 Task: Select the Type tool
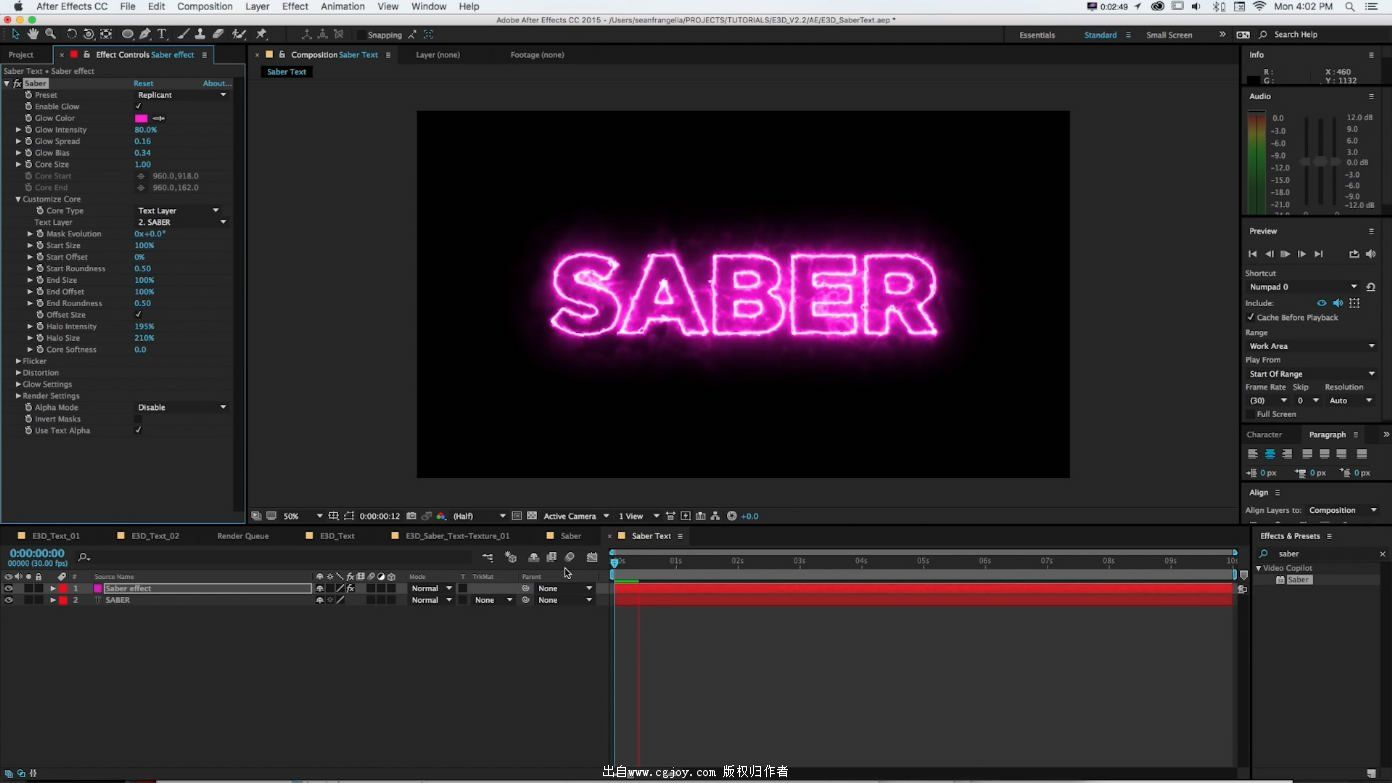[162, 34]
